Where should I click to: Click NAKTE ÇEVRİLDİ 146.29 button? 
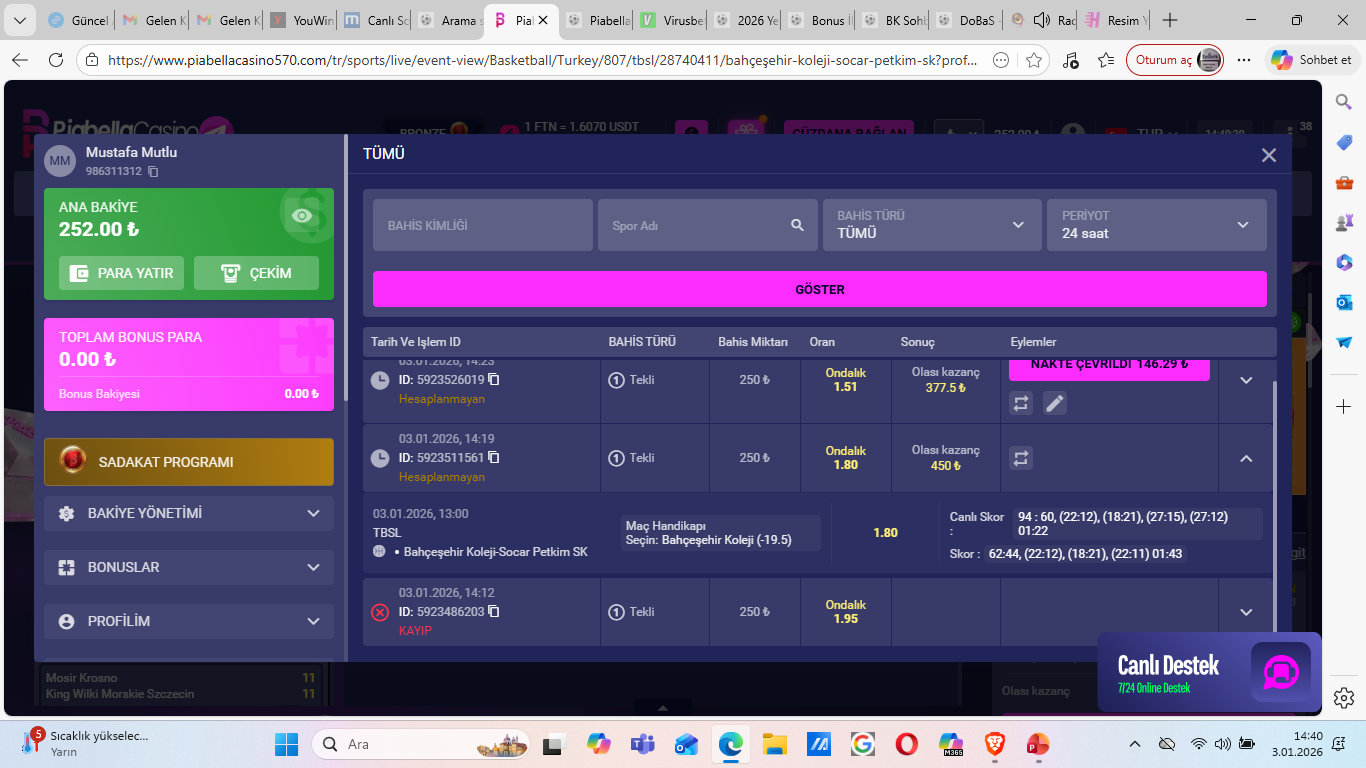point(1109,368)
